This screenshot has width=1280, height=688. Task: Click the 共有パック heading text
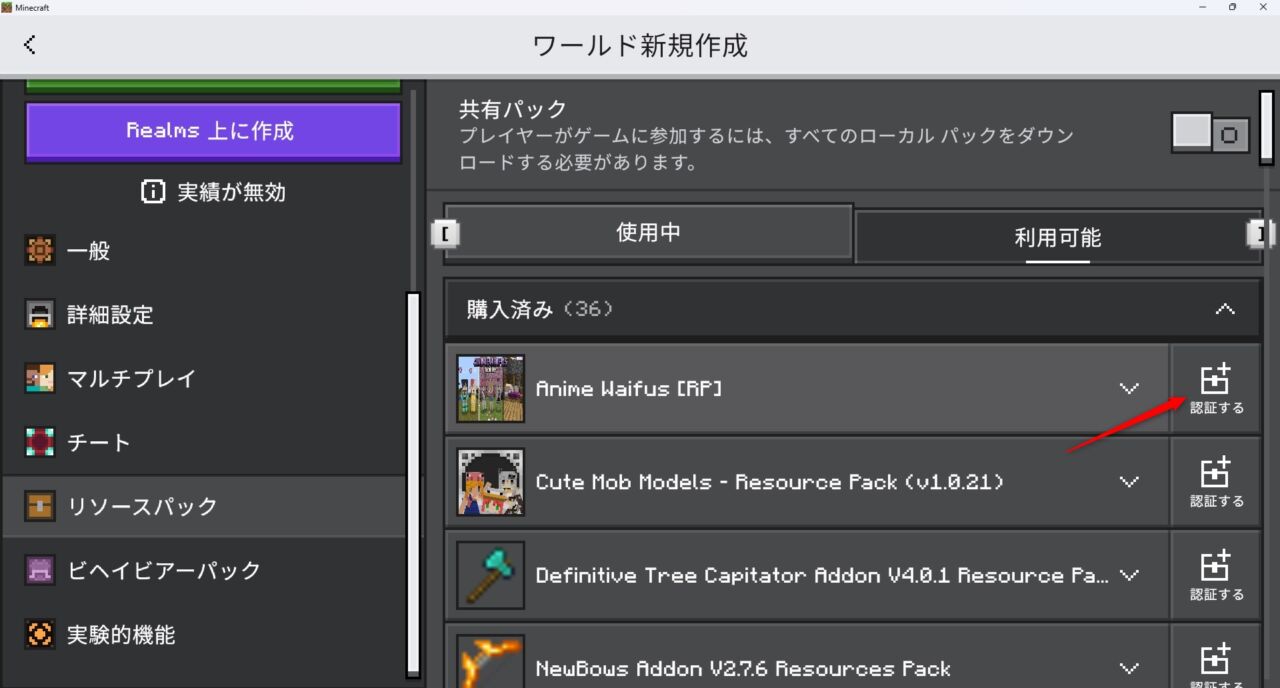513,109
